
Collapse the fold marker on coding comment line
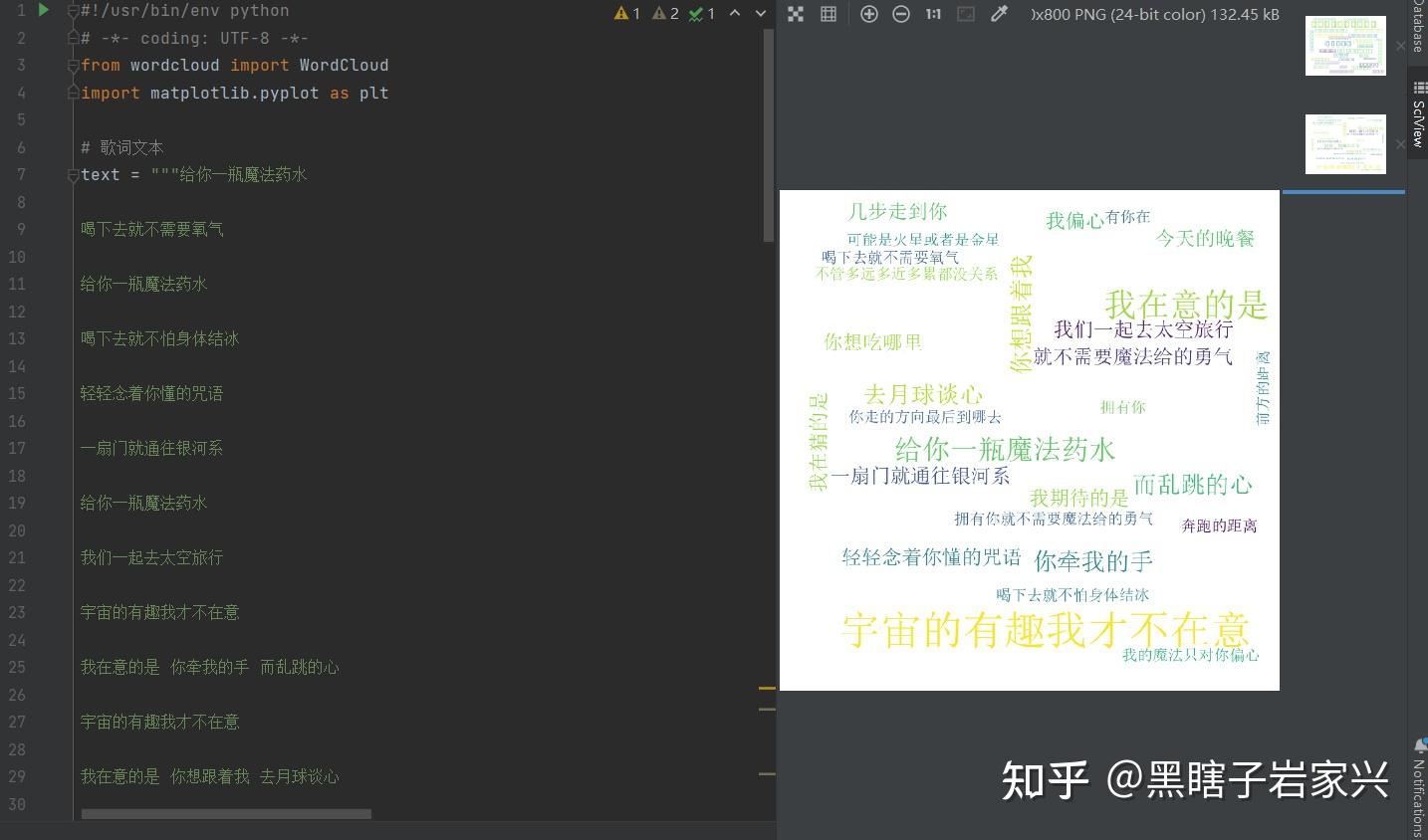point(73,38)
